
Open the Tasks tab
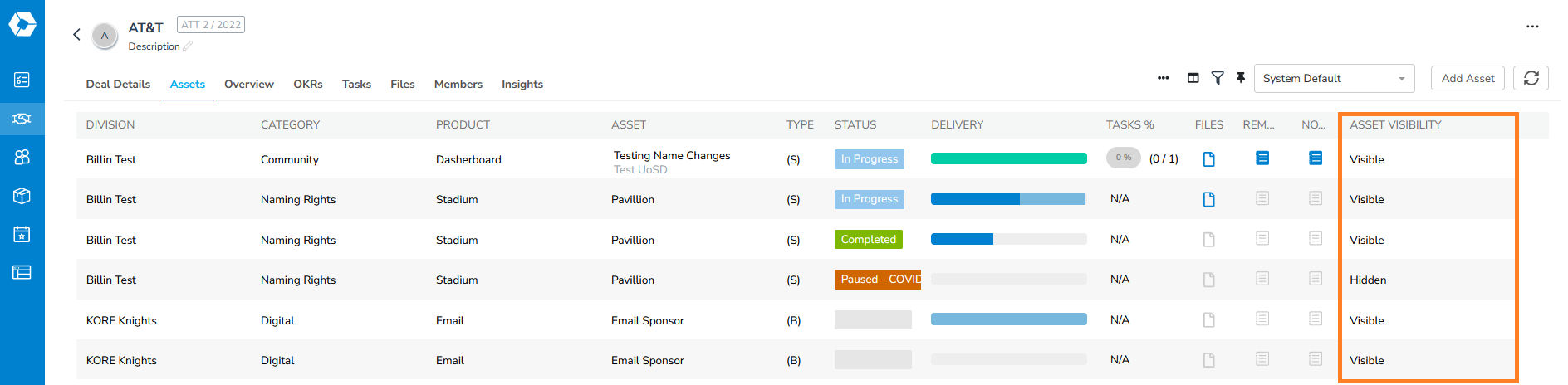(356, 84)
